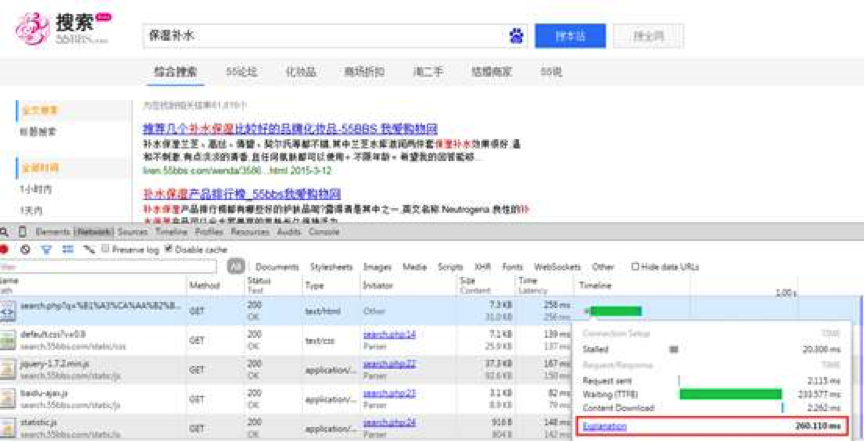Select the 淘二手 page tab
Viewport: 865px width, 442px height.
coord(428,72)
